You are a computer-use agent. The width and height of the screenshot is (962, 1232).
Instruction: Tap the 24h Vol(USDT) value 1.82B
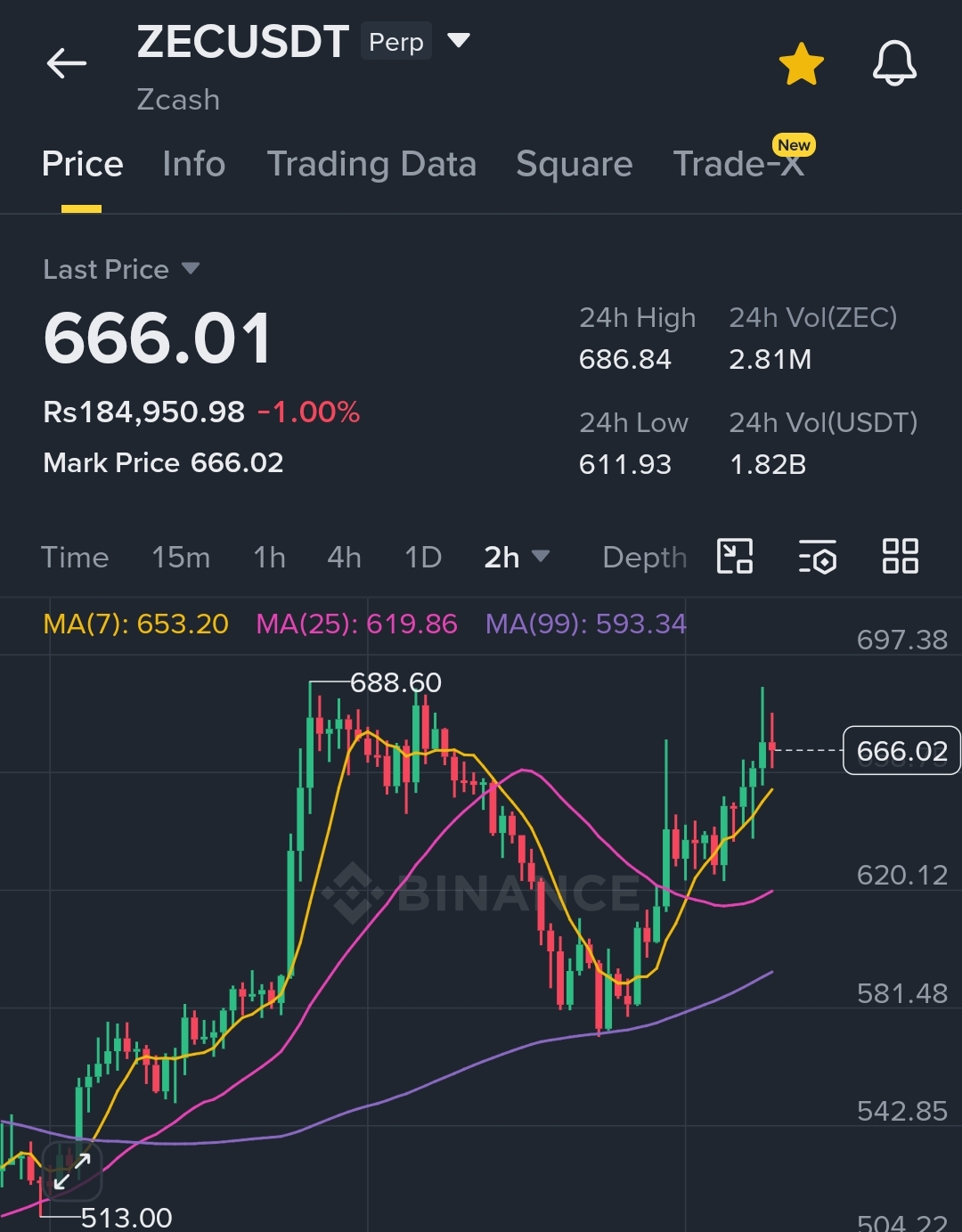click(768, 464)
